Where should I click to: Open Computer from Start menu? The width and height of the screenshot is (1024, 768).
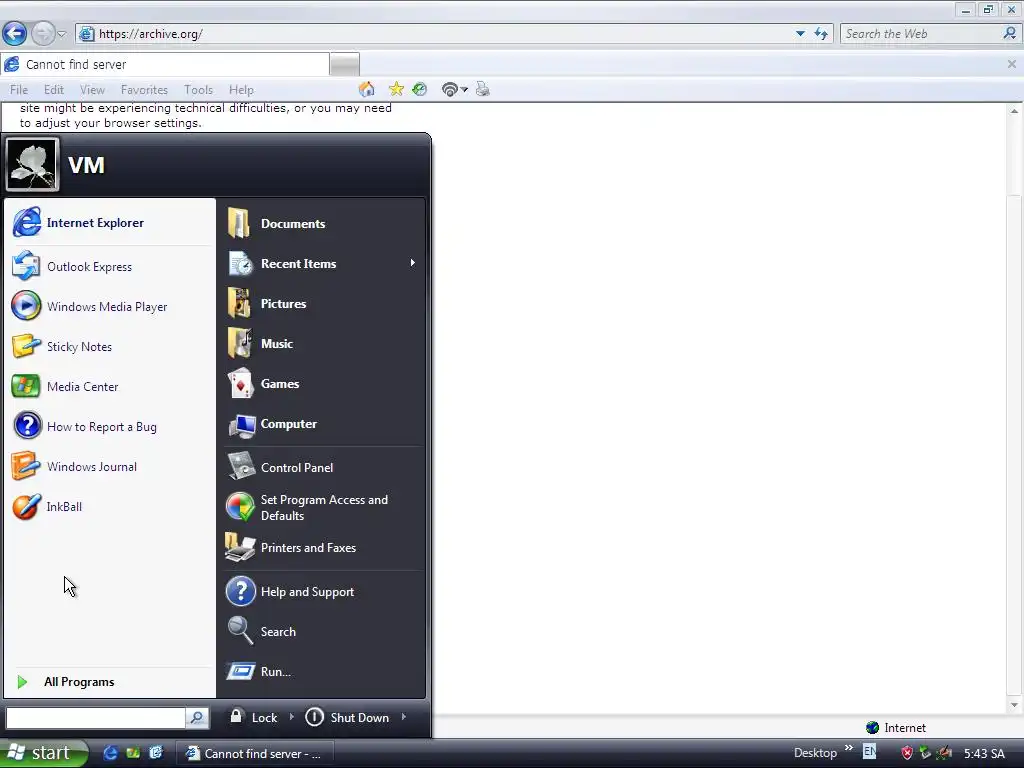[323, 424]
